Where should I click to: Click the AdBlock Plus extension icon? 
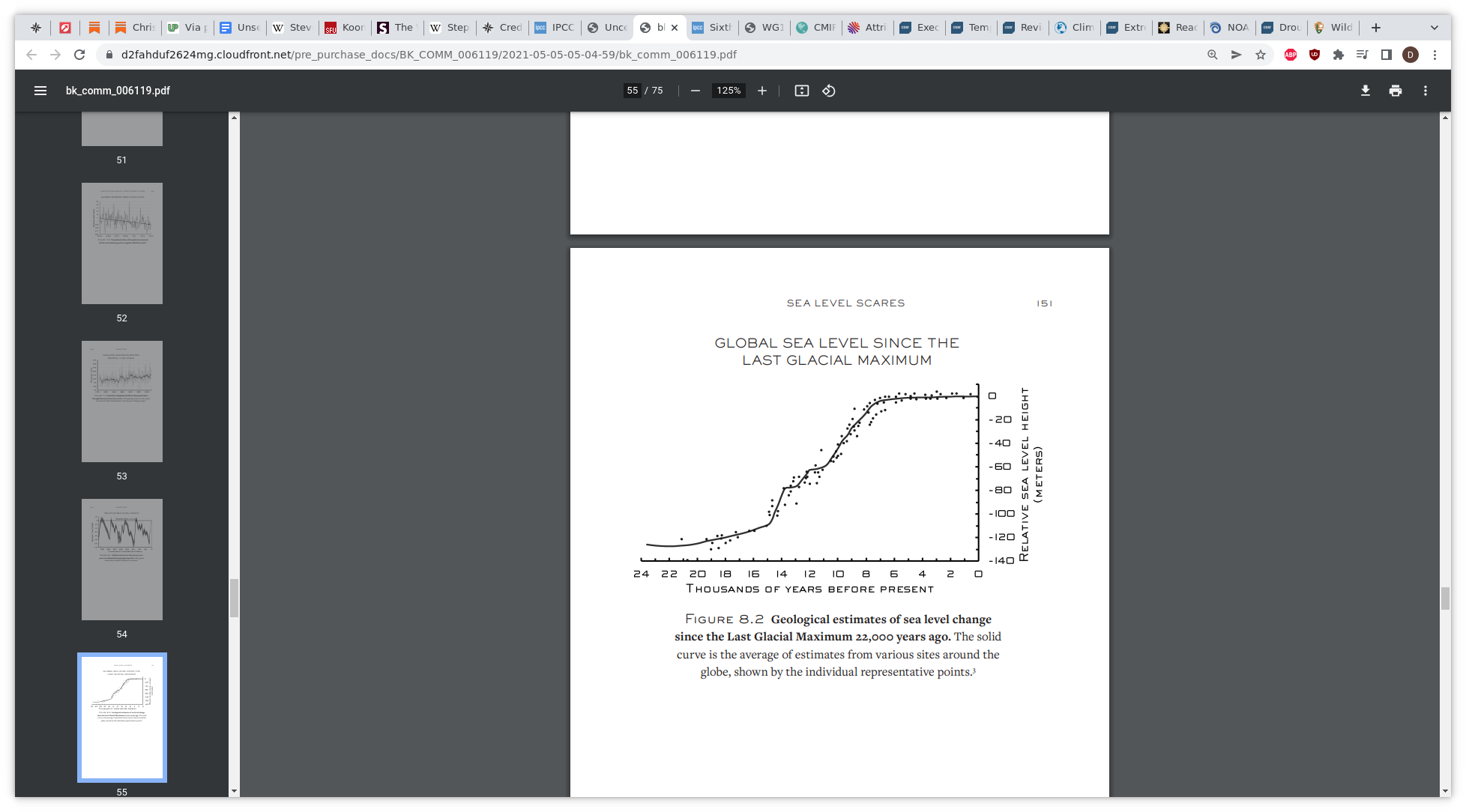tap(1291, 55)
